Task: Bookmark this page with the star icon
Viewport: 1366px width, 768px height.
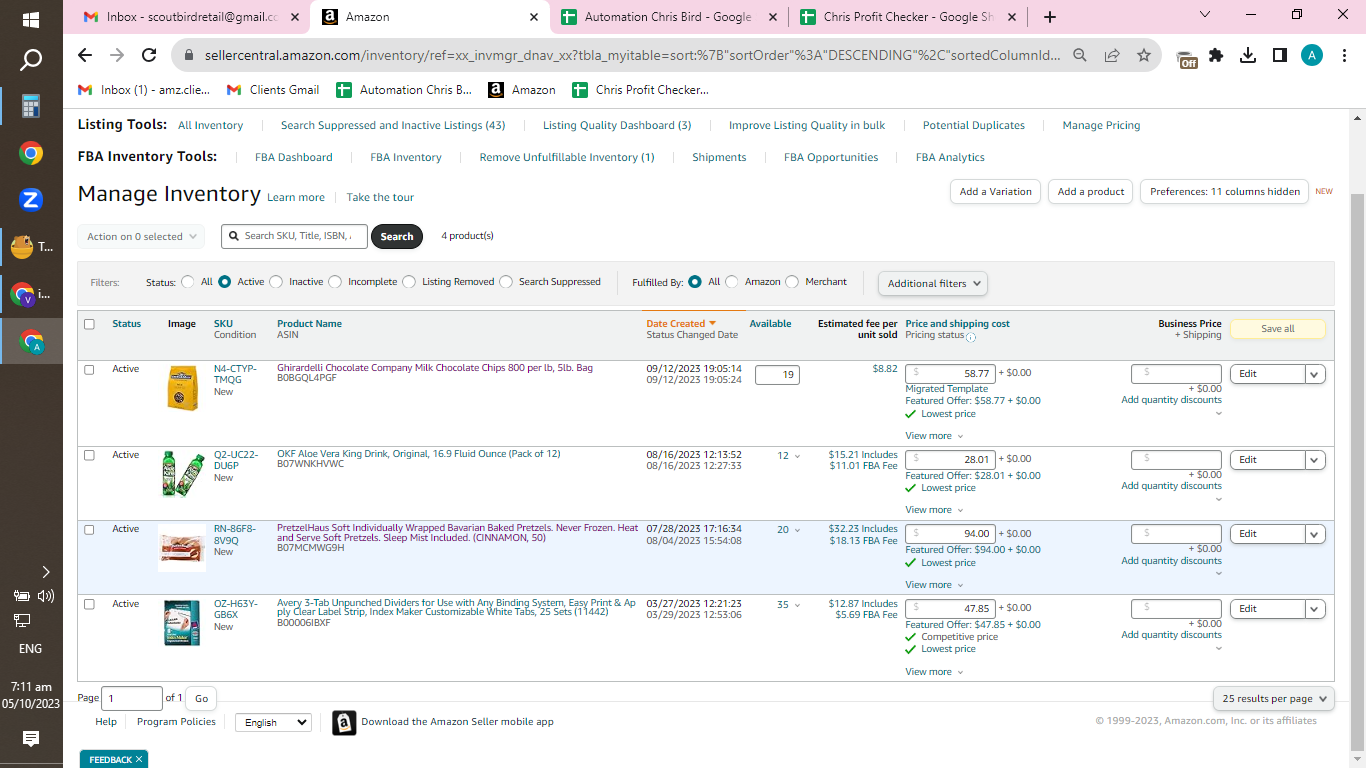Action: tap(1144, 56)
